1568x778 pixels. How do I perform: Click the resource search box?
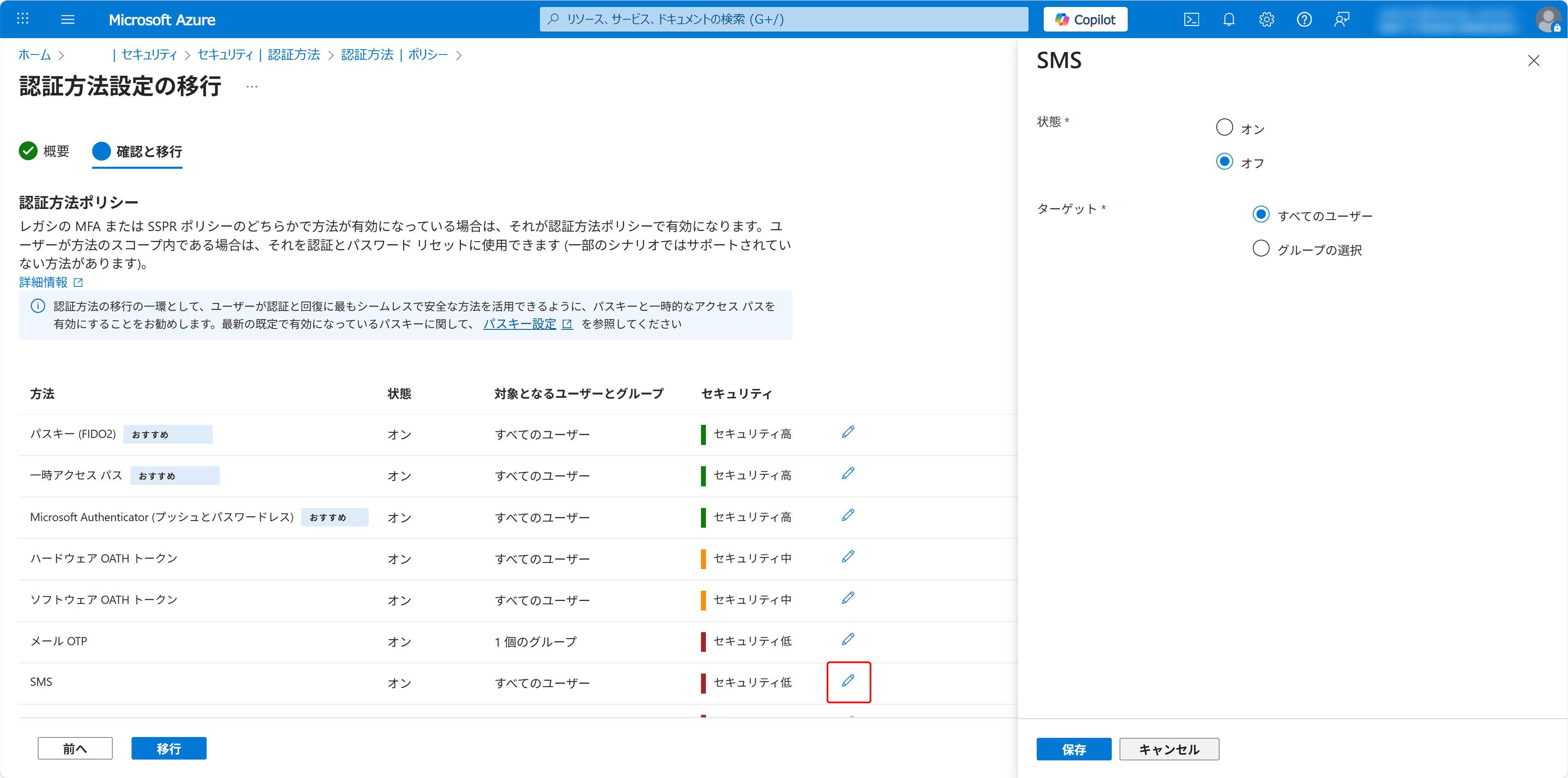[784, 20]
